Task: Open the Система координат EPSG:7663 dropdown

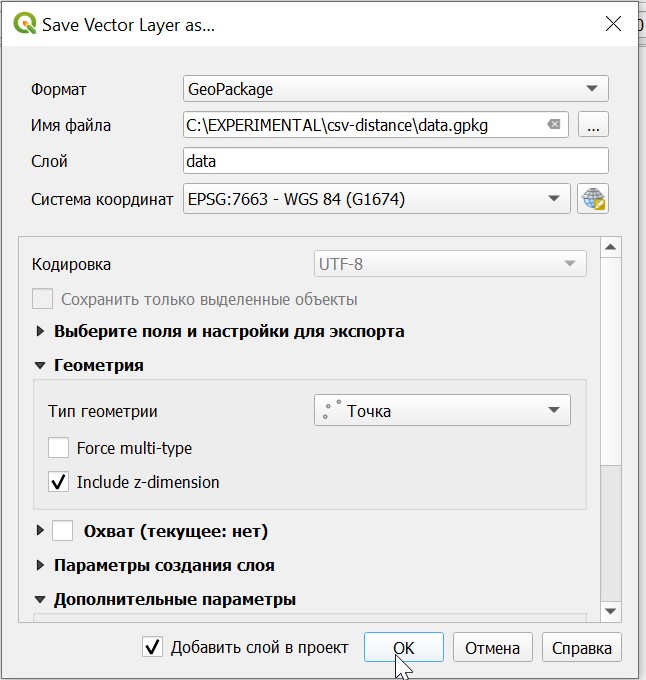Action: pos(376,199)
